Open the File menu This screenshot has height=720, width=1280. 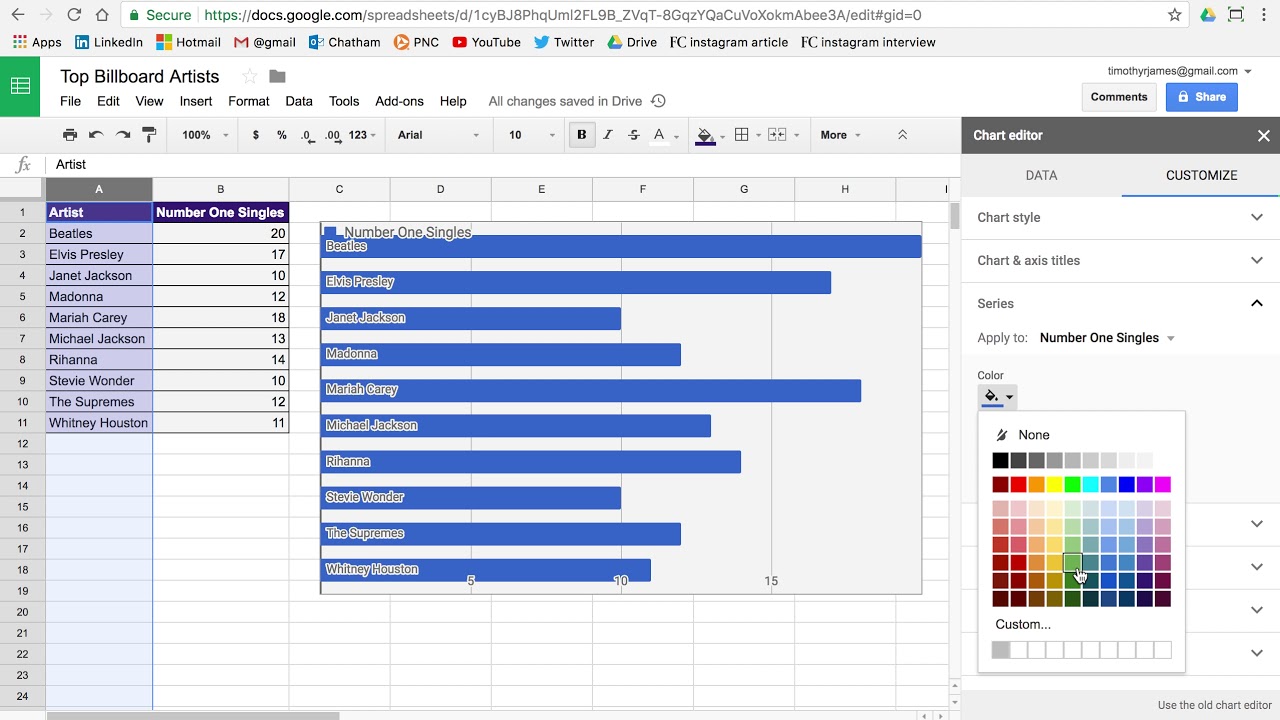coord(70,101)
